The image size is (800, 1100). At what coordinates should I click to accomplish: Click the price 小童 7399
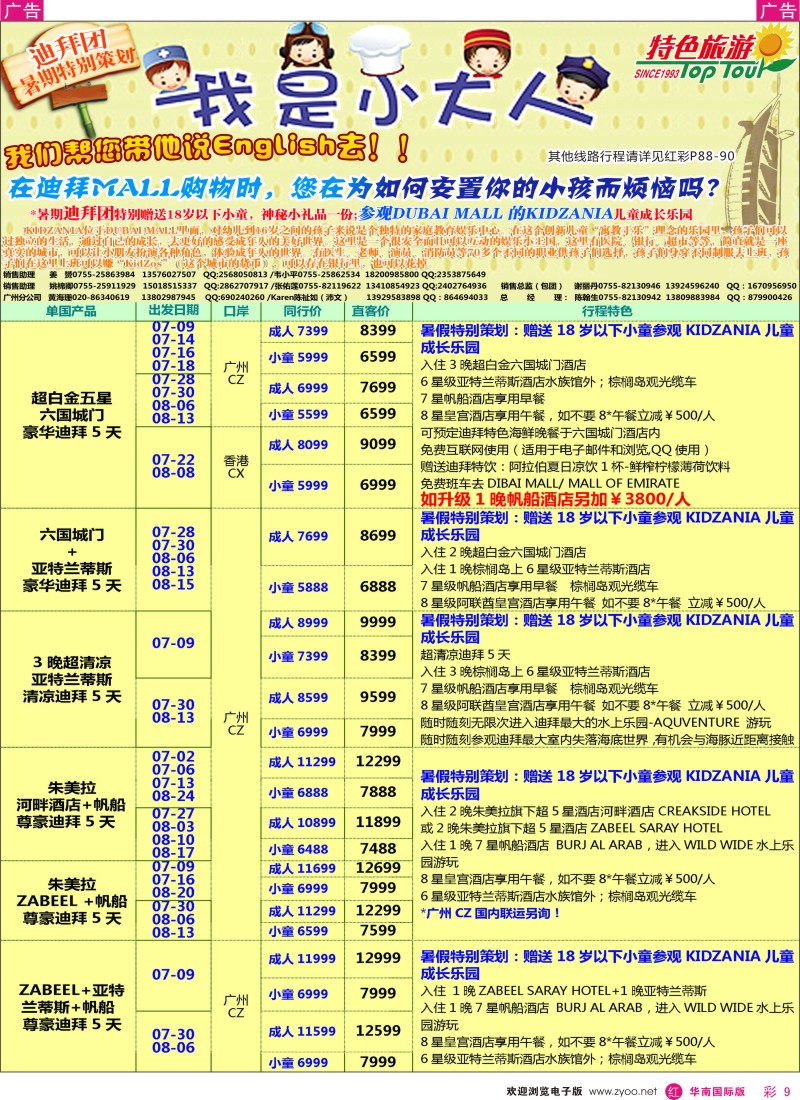[x=298, y=657]
